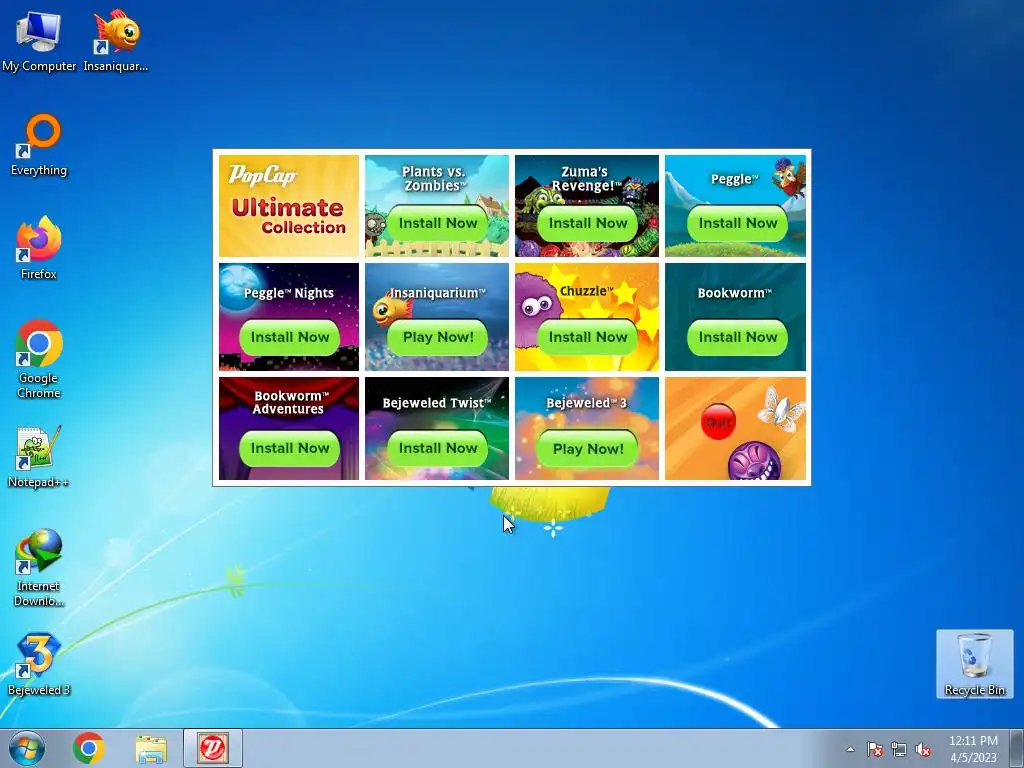This screenshot has width=1024, height=768.
Task: Show hidden tray icons arrow
Action: 850,749
